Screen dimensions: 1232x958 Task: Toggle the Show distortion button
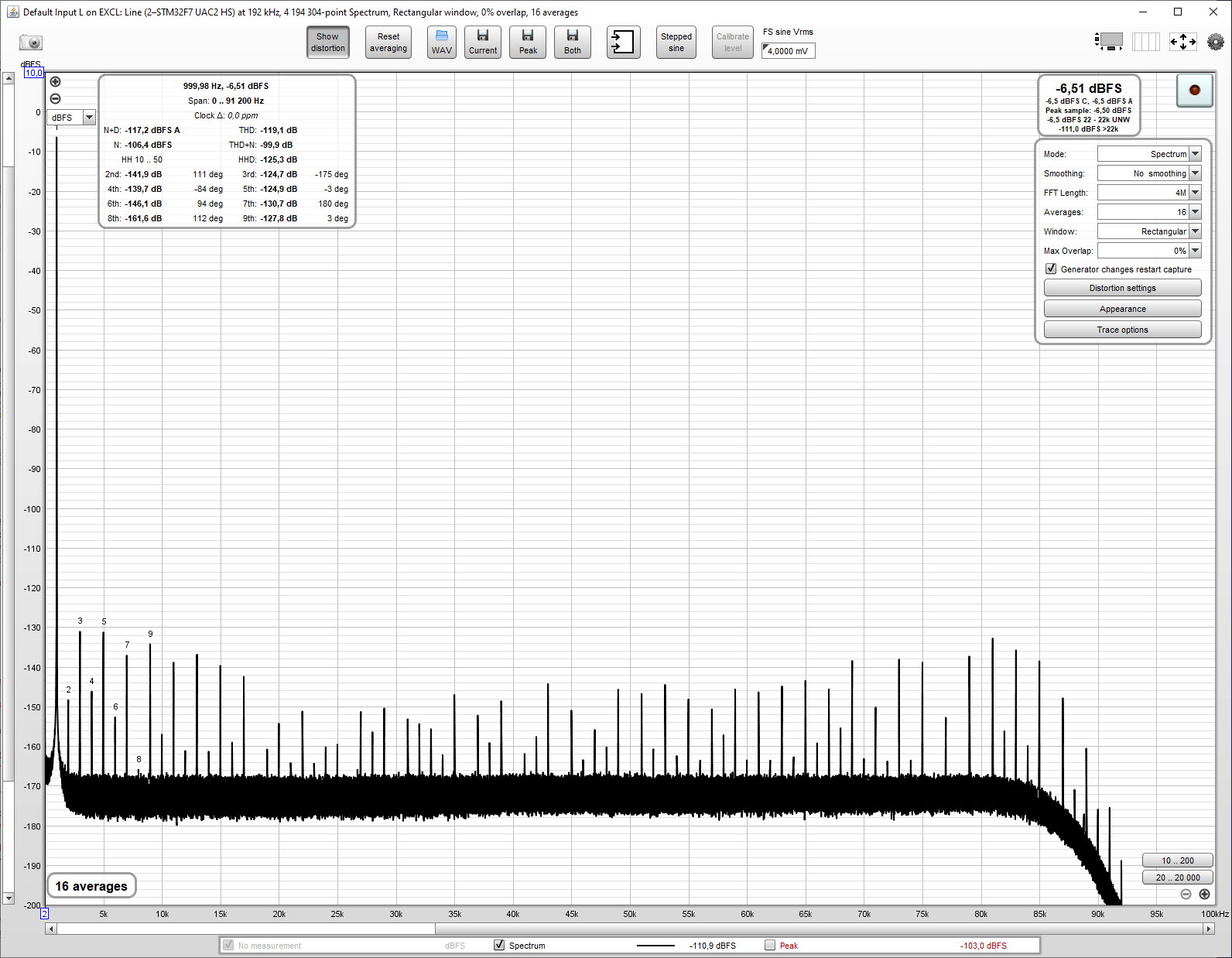click(x=328, y=43)
